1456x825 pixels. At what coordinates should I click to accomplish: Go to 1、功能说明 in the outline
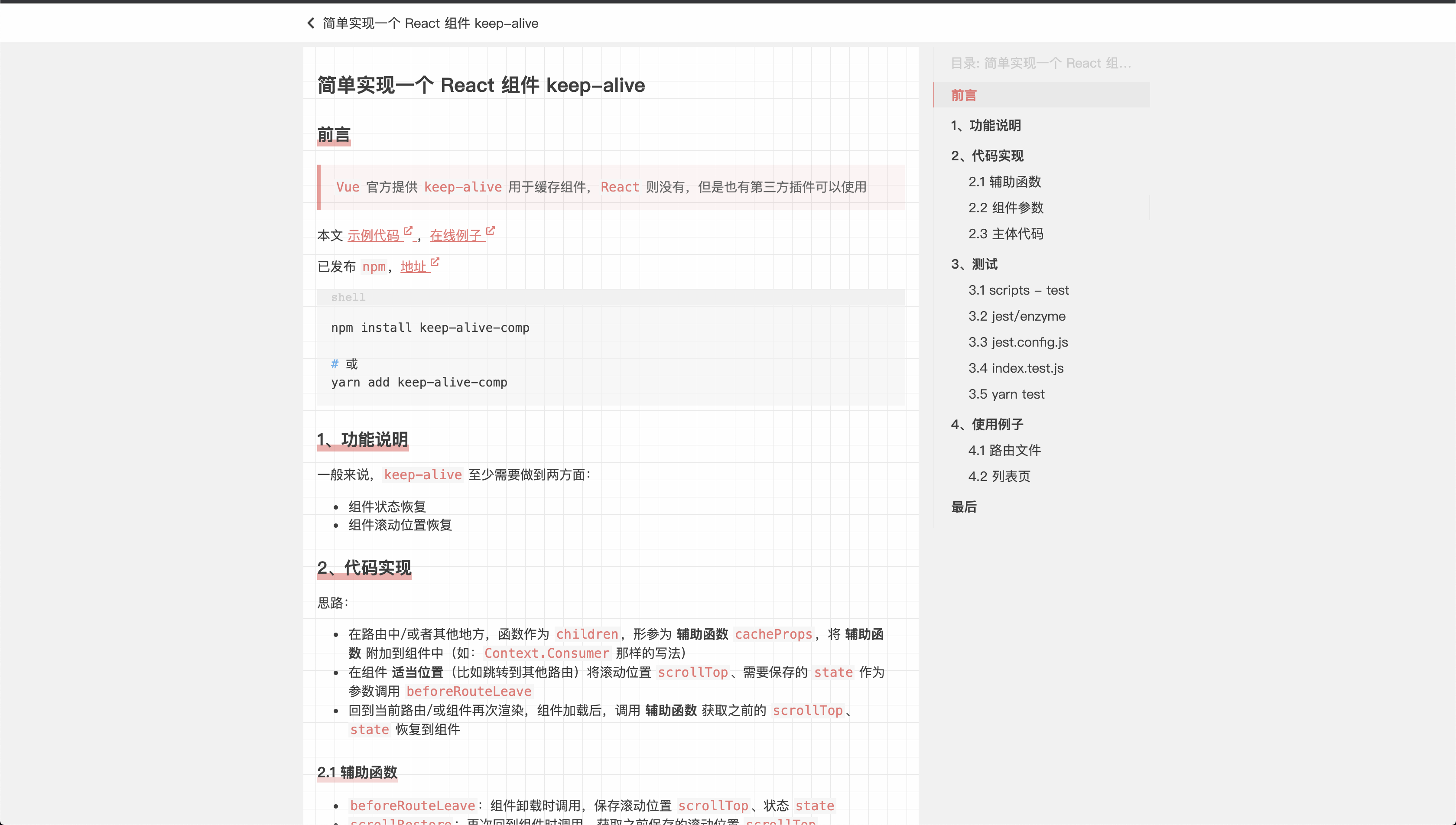[986, 125]
